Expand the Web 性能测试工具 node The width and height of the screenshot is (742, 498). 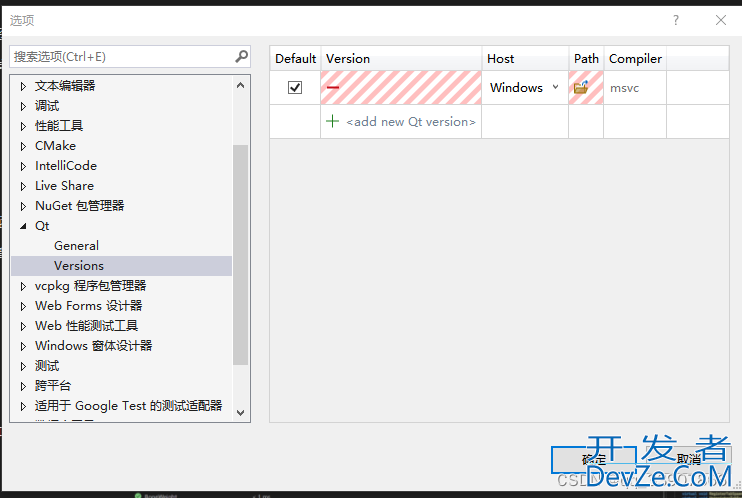pos(23,326)
